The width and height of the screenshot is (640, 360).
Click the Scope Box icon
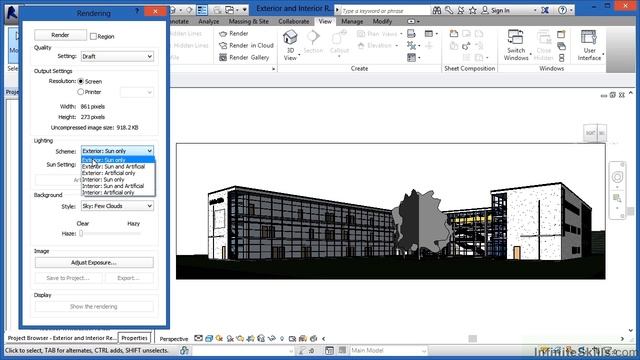click(429, 46)
